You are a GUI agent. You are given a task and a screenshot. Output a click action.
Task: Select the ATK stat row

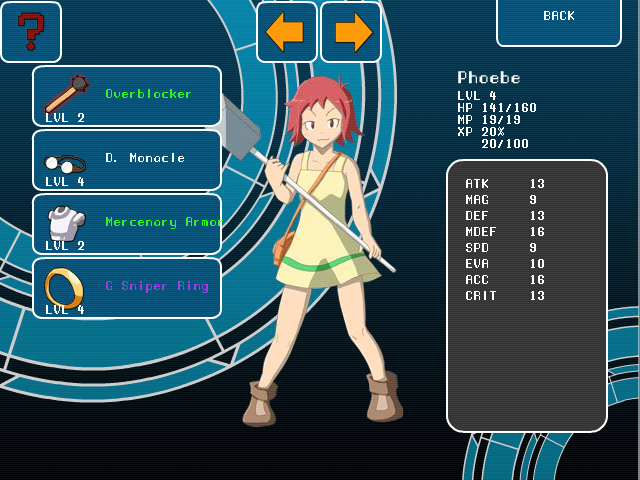click(505, 184)
